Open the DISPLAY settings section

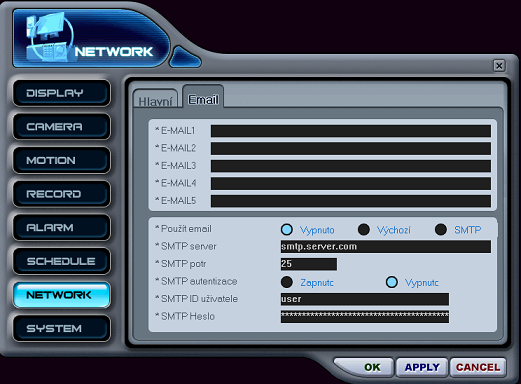click(x=62, y=93)
